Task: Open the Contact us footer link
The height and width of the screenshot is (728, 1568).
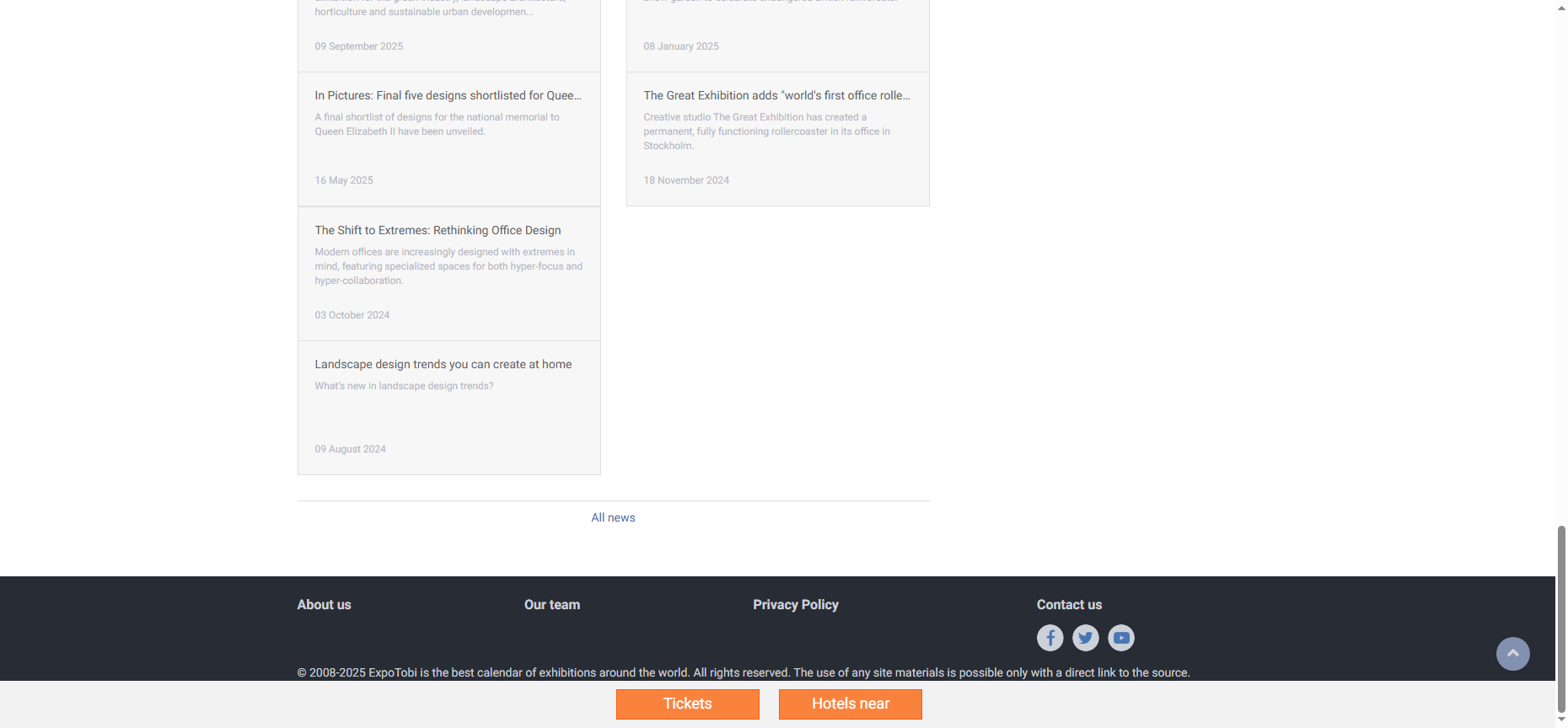Action: click(x=1069, y=604)
